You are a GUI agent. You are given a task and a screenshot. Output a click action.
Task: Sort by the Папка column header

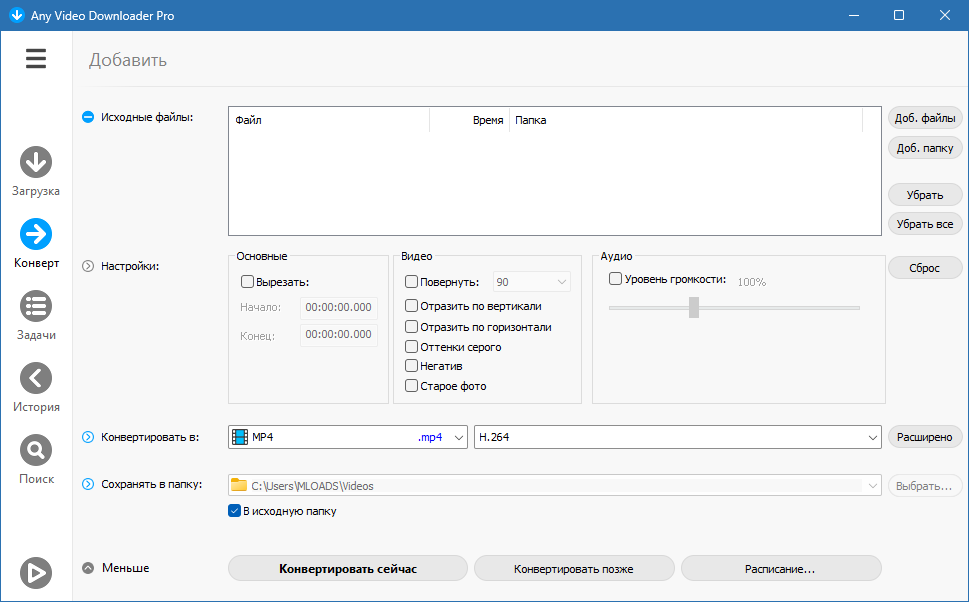click(686, 120)
